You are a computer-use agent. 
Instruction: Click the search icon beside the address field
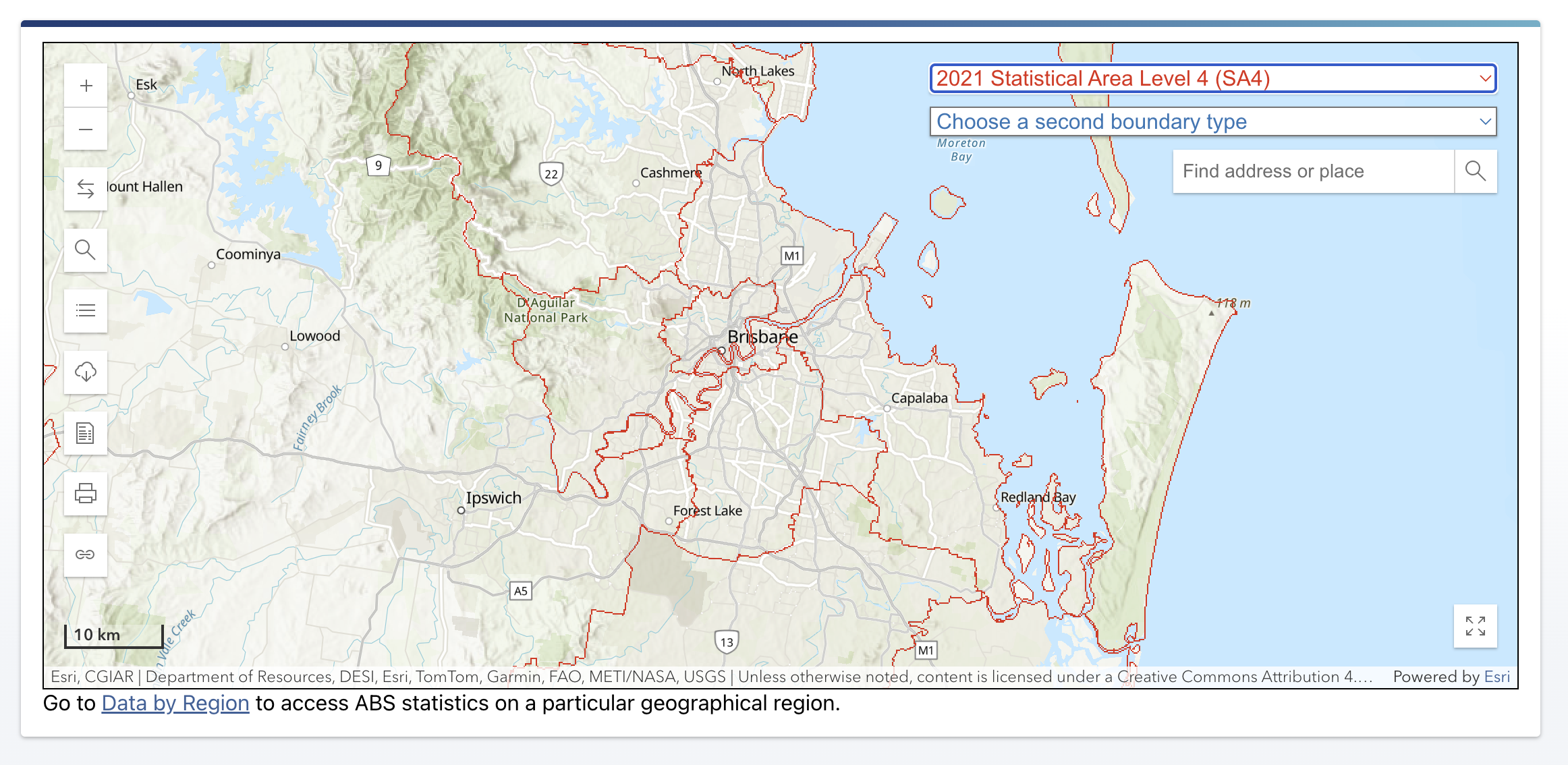click(x=1476, y=171)
